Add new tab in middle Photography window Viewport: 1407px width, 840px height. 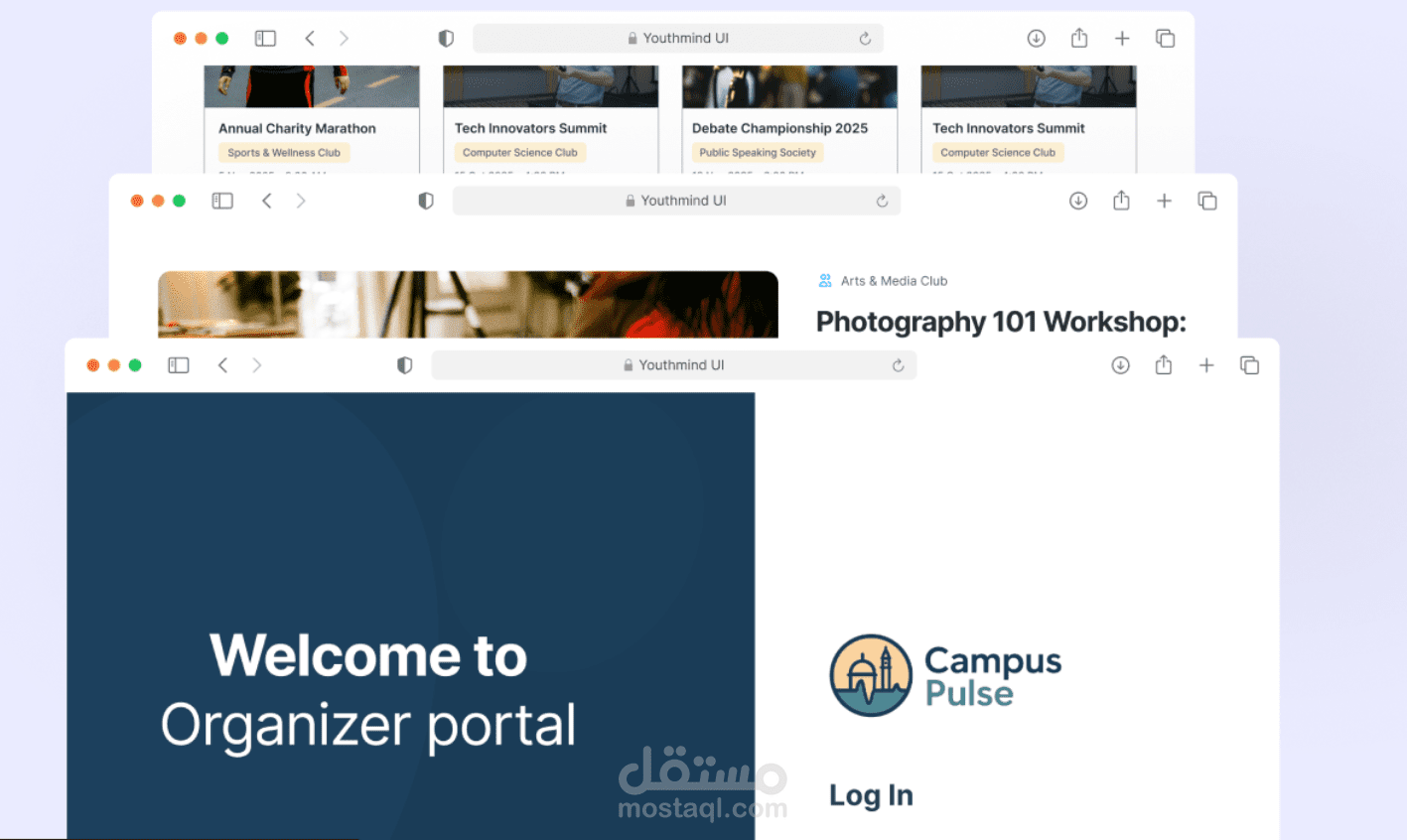point(1164,201)
